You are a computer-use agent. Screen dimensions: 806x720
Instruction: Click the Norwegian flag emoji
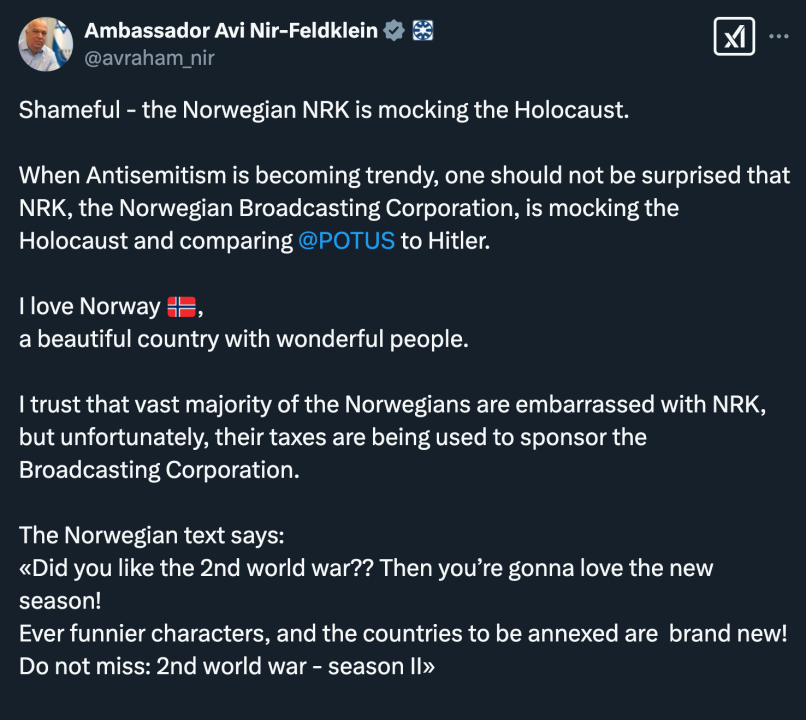pos(181,307)
